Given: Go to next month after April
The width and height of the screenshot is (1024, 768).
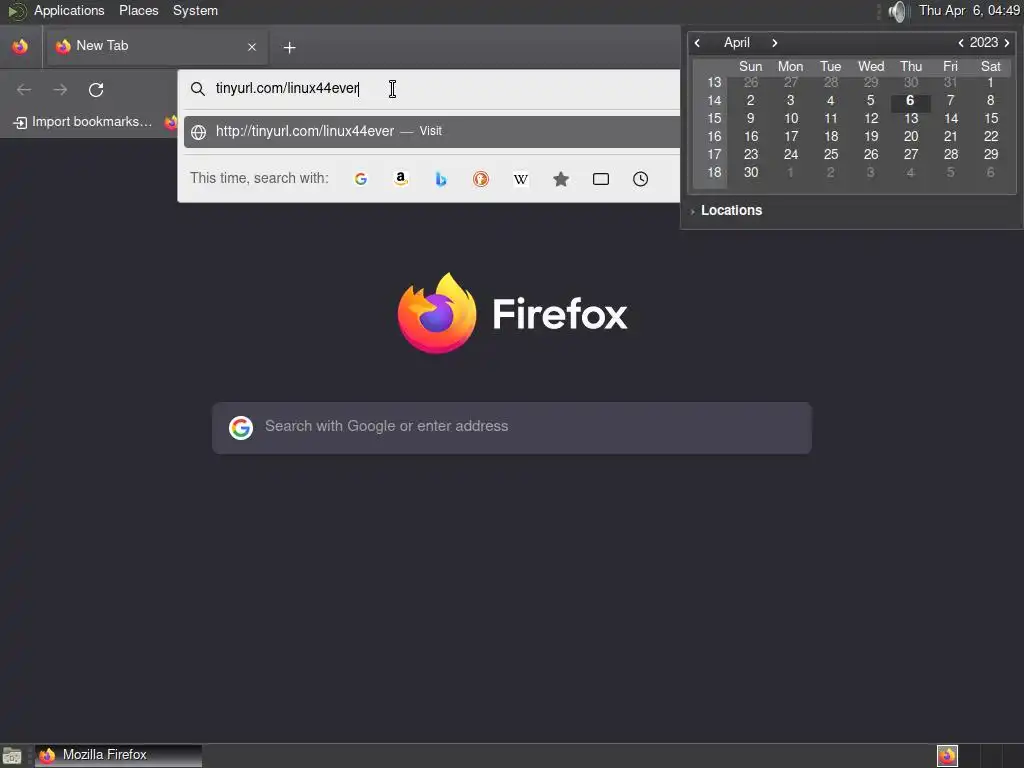Looking at the screenshot, I should 775,43.
